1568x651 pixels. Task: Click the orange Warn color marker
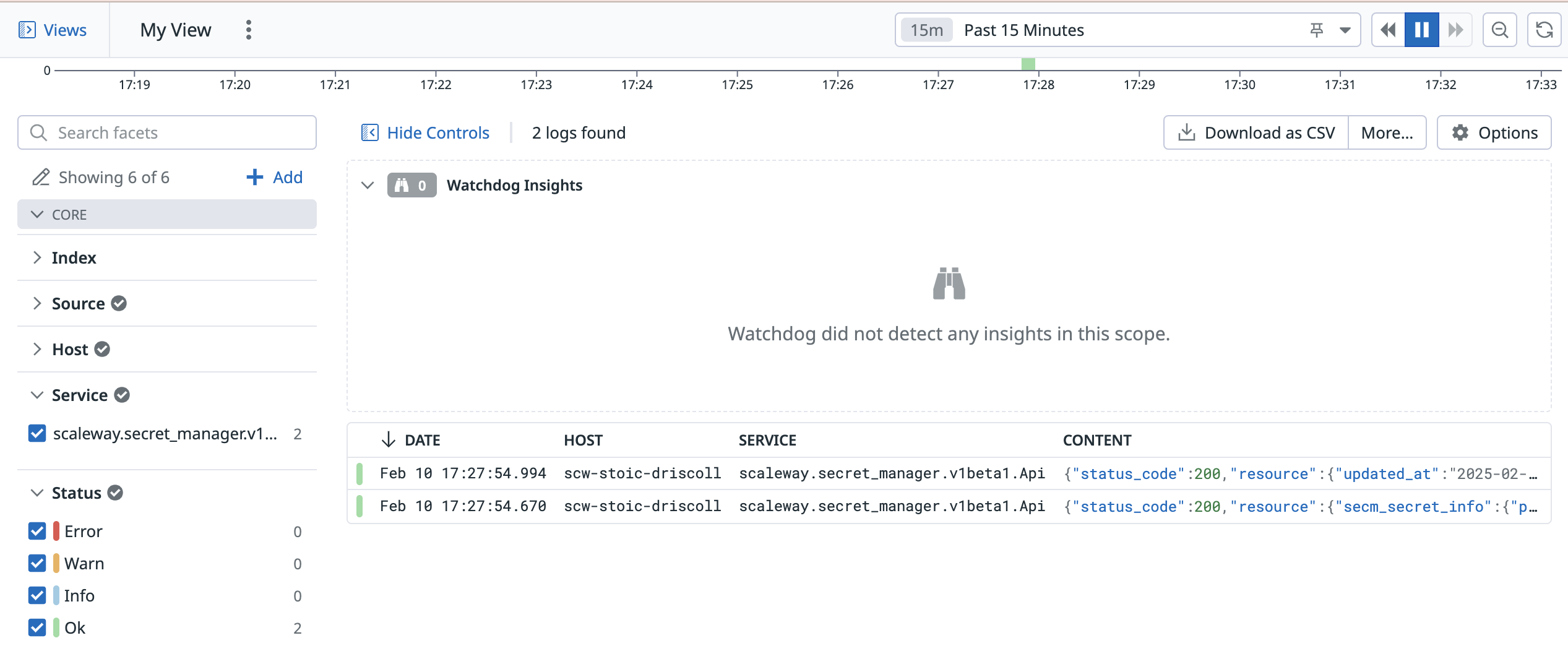[56, 563]
